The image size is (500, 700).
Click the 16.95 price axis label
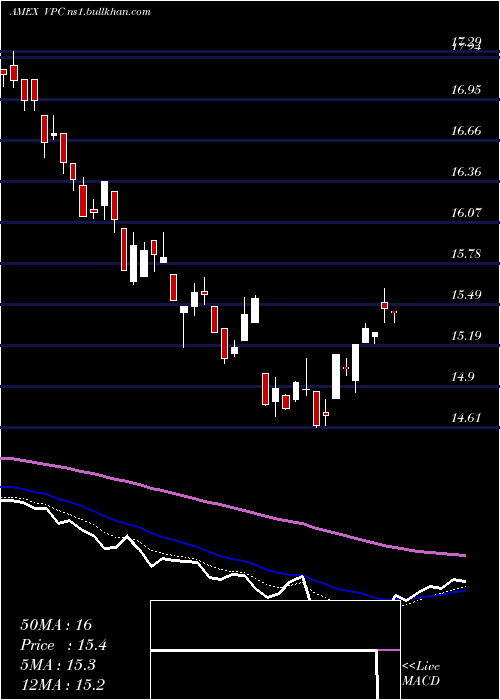click(466, 90)
